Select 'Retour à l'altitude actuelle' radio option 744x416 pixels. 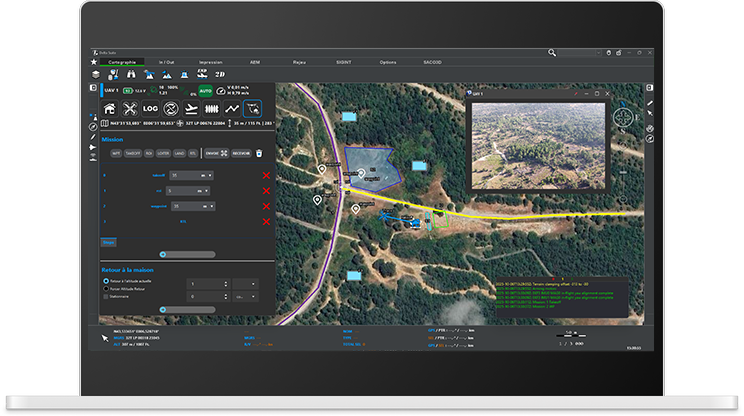(106, 282)
